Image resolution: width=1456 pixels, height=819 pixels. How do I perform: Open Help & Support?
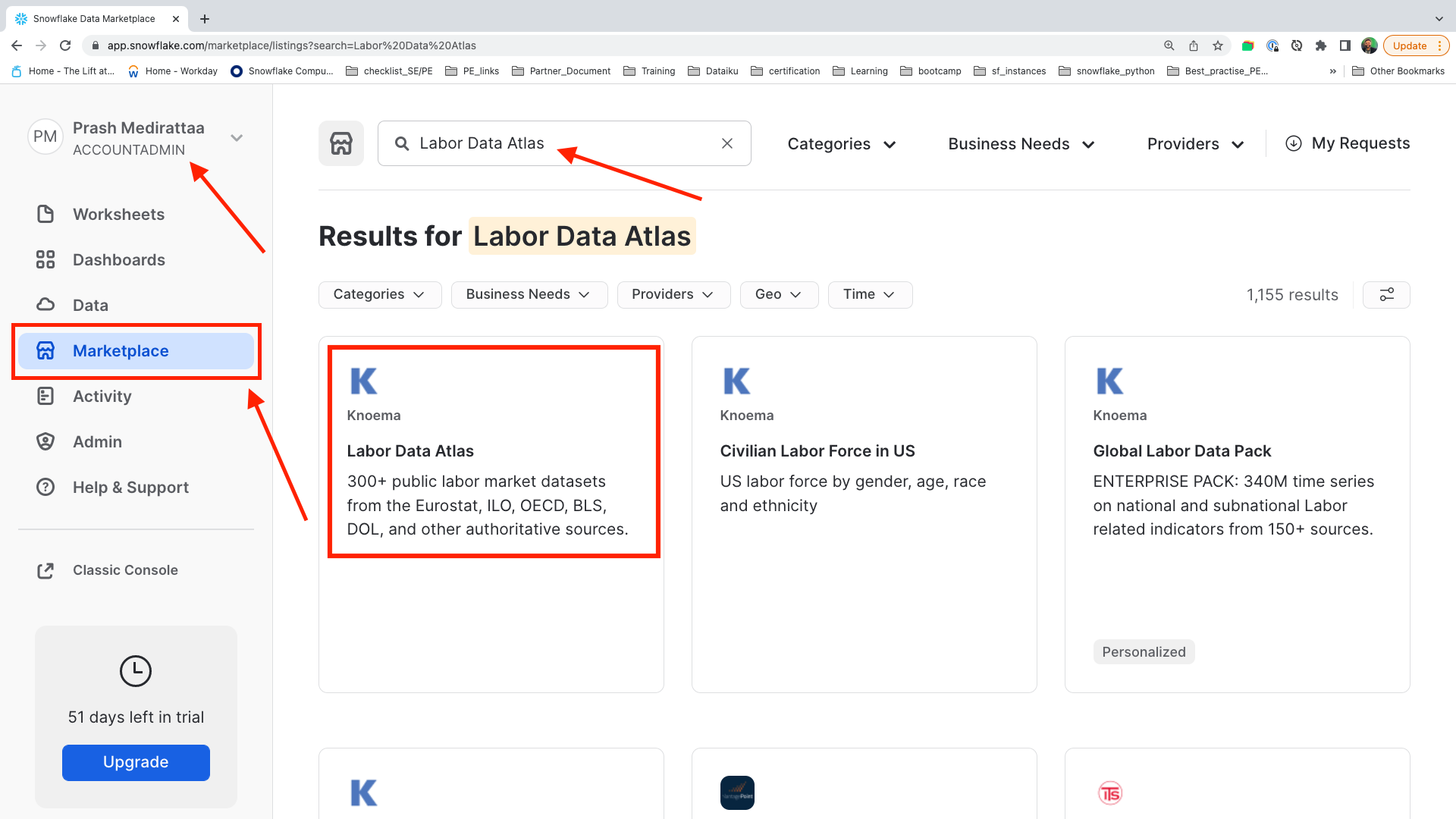point(130,488)
